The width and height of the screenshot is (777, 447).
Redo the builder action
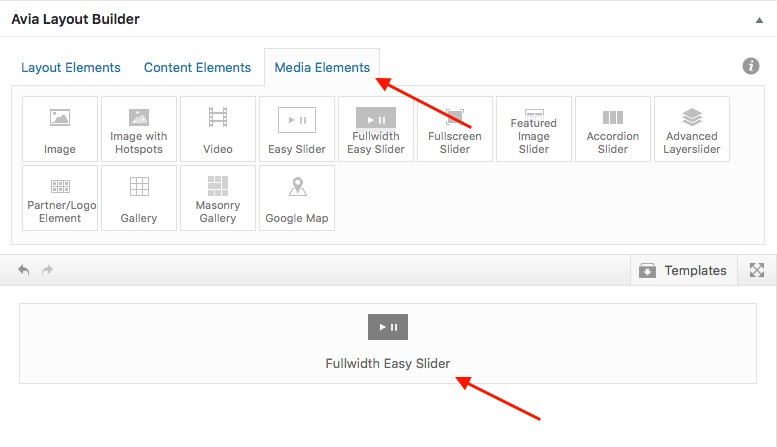[x=47, y=270]
